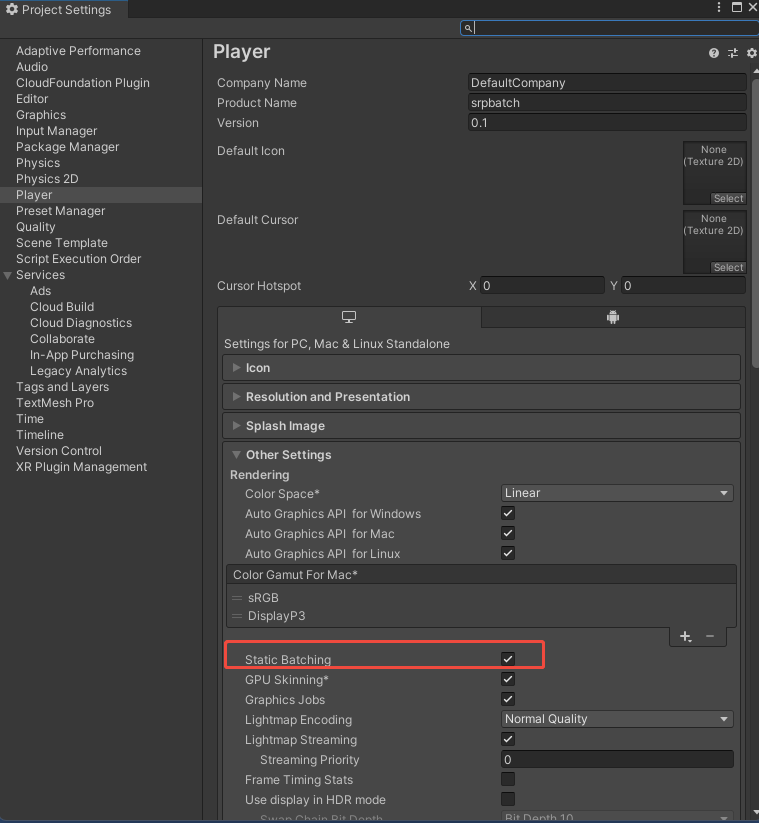Click the Company Name field
759x823 pixels.
pos(607,83)
